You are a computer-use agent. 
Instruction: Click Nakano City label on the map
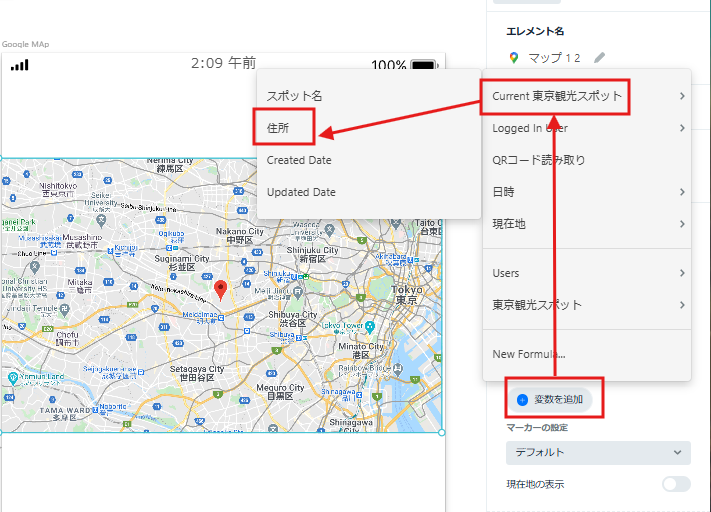[240, 235]
